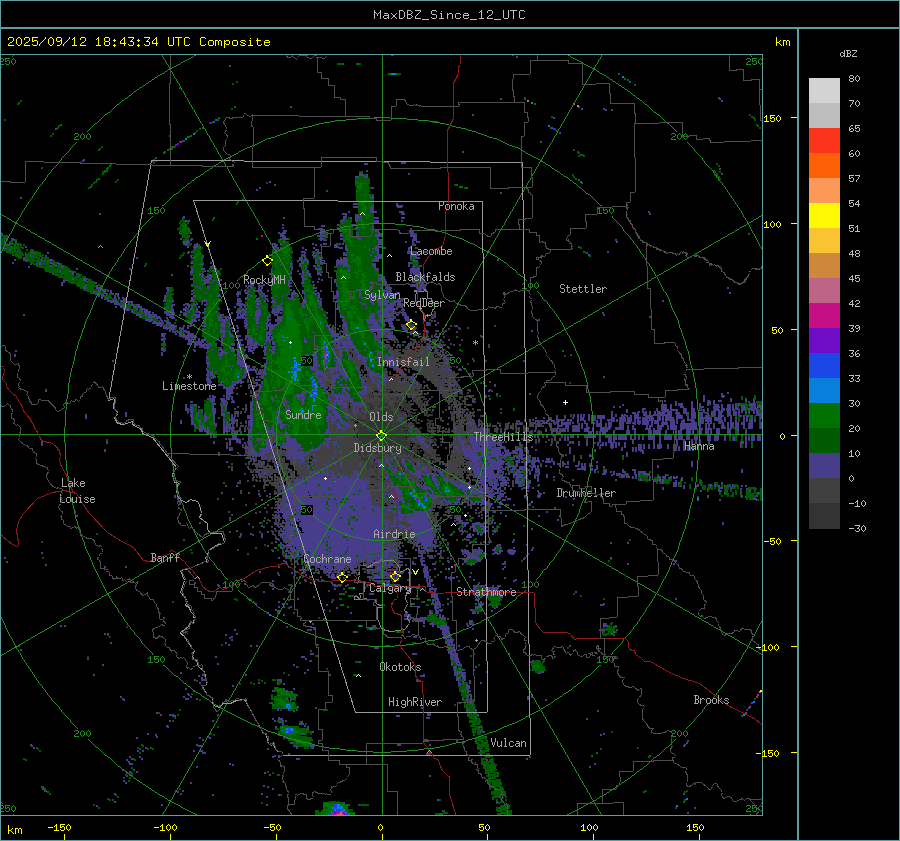Click the ThreeHills label
The width and height of the screenshot is (900, 841).
[x=503, y=437]
